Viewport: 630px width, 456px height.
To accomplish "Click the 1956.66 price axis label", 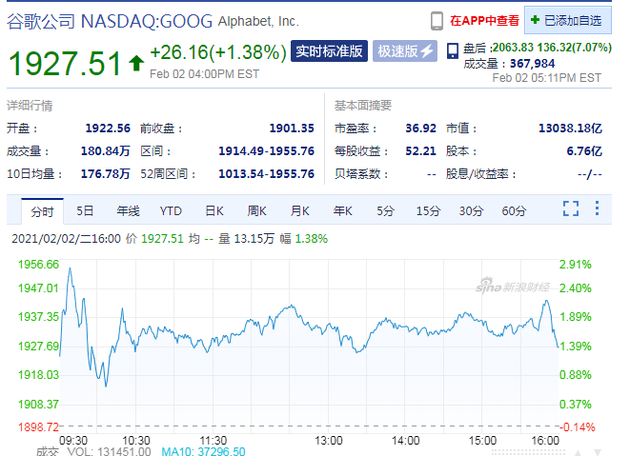I will [39, 264].
